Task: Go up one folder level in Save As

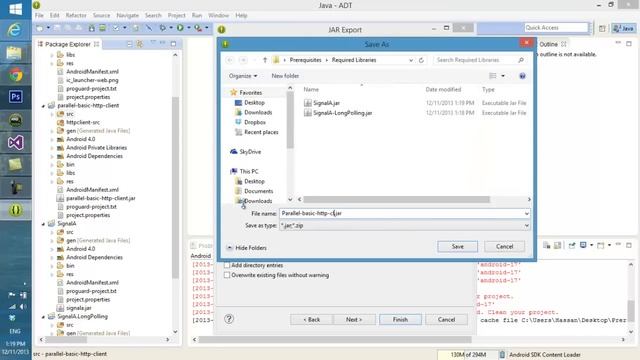Action: (x=265, y=60)
